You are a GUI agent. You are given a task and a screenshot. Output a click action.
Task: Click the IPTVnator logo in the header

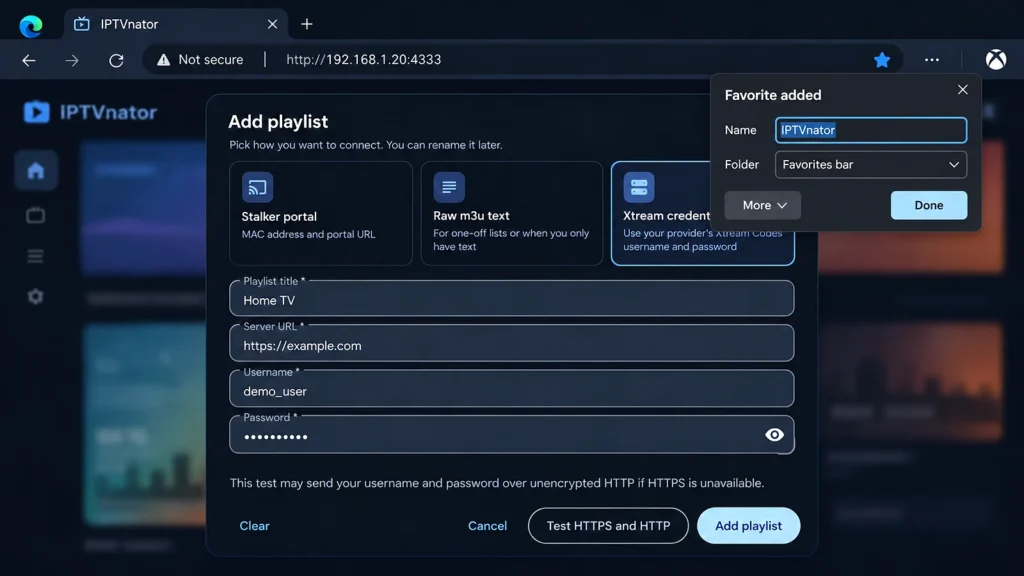pos(90,112)
